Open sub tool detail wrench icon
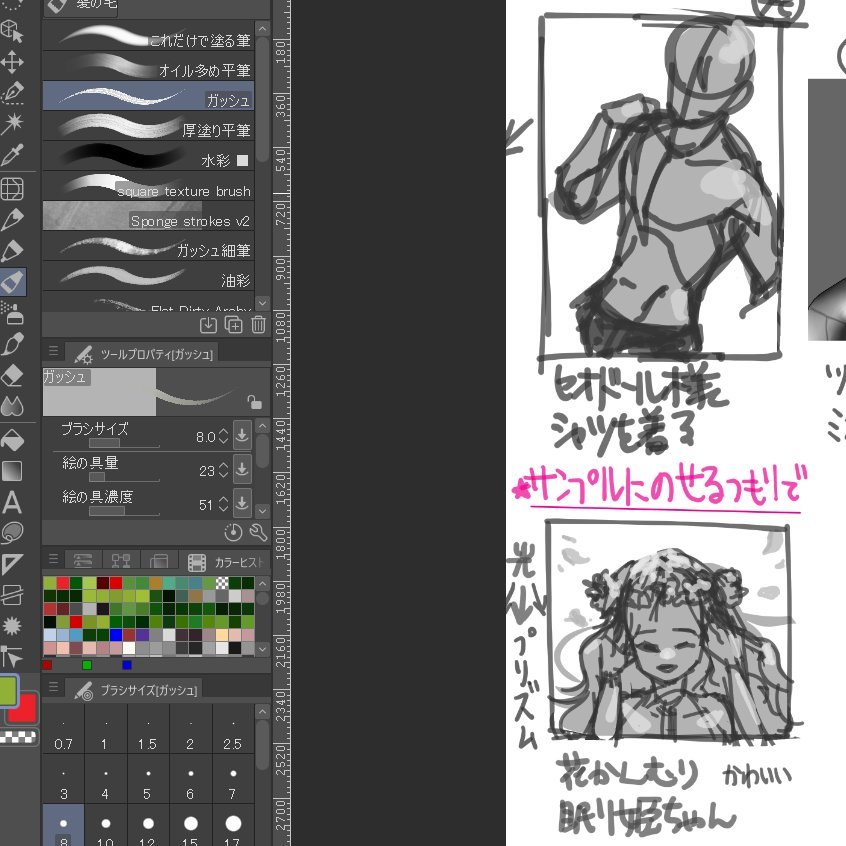The width and height of the screenshot is (846, 846). (x=258, y=533)
